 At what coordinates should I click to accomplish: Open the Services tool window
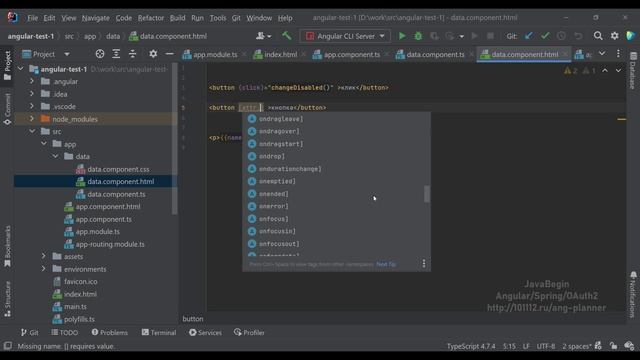click(x=205, y=333)
